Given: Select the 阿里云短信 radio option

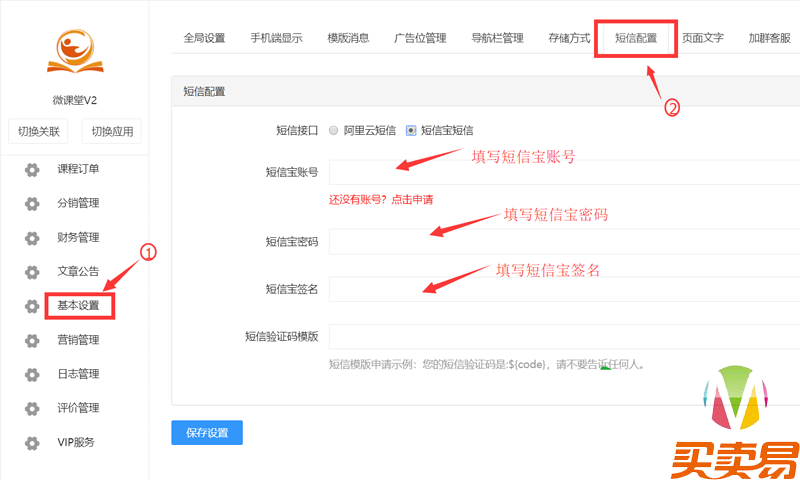Looking at the screenshot, I should 333,130.
